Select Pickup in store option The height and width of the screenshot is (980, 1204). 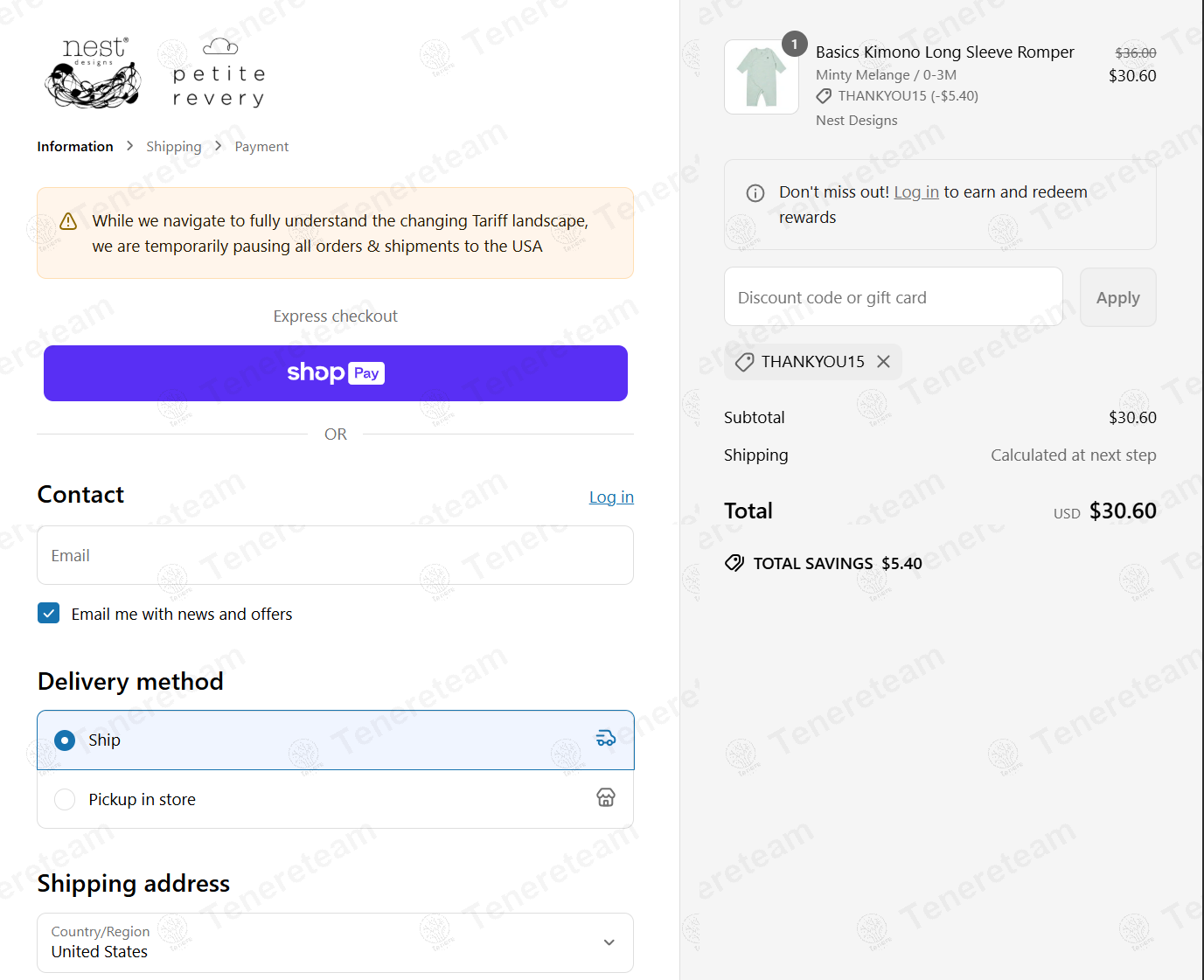click(x=65, y=800)
